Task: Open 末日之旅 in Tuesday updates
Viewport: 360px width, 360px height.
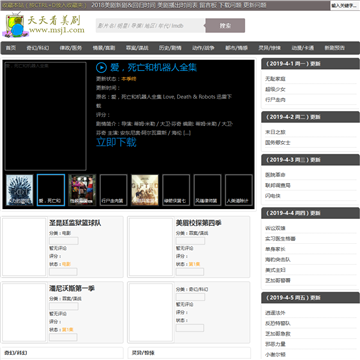Action: tap(275, 132)
